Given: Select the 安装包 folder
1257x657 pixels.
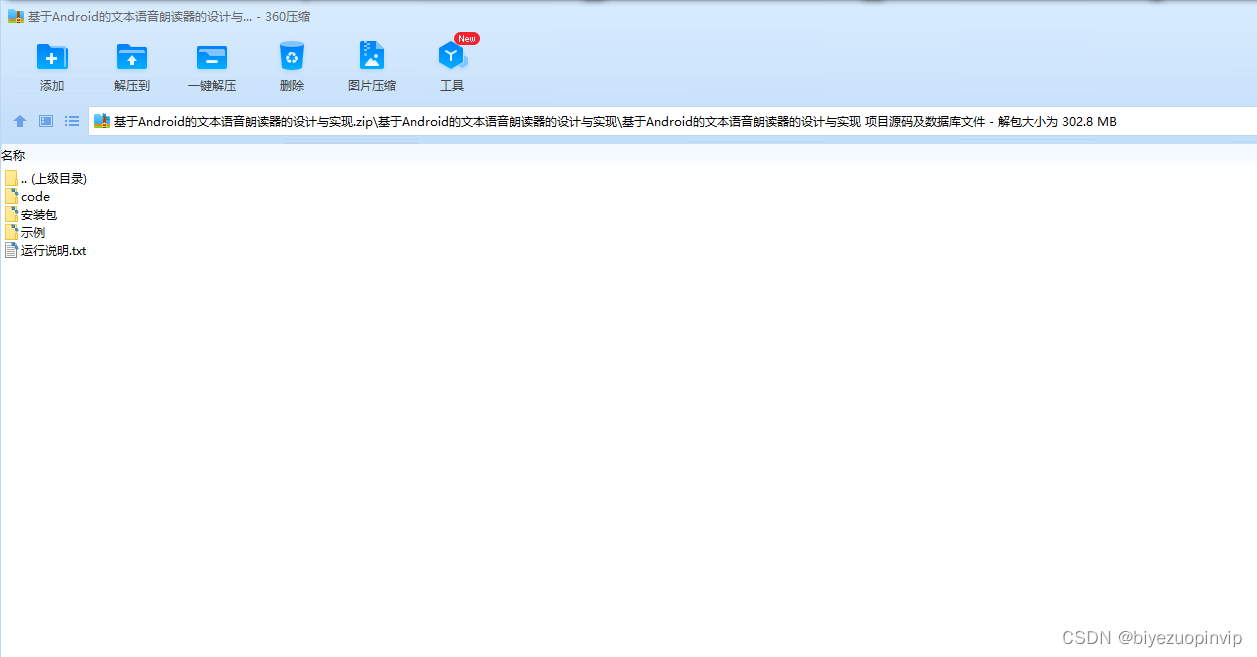Looking at the screenshot, I should tap(31, 214).
